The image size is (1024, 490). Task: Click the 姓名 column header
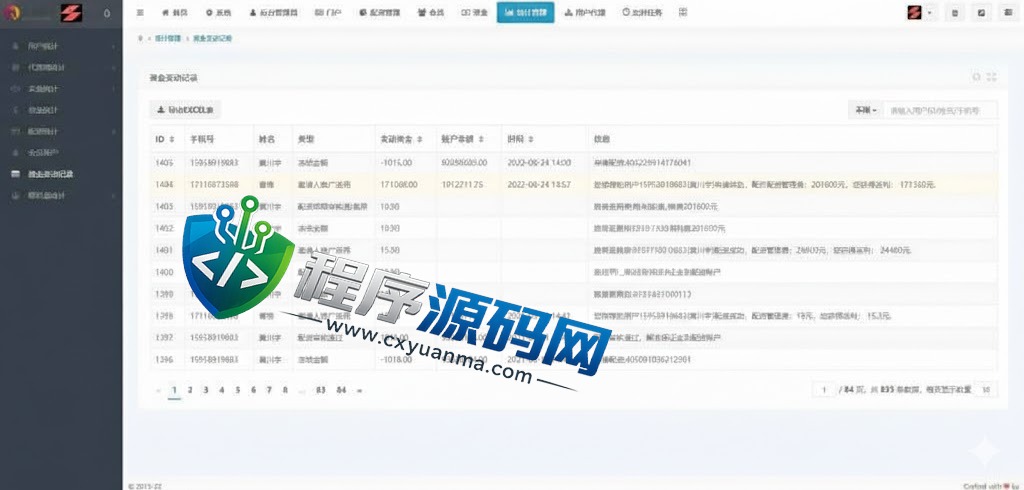(x=266, y=139)
